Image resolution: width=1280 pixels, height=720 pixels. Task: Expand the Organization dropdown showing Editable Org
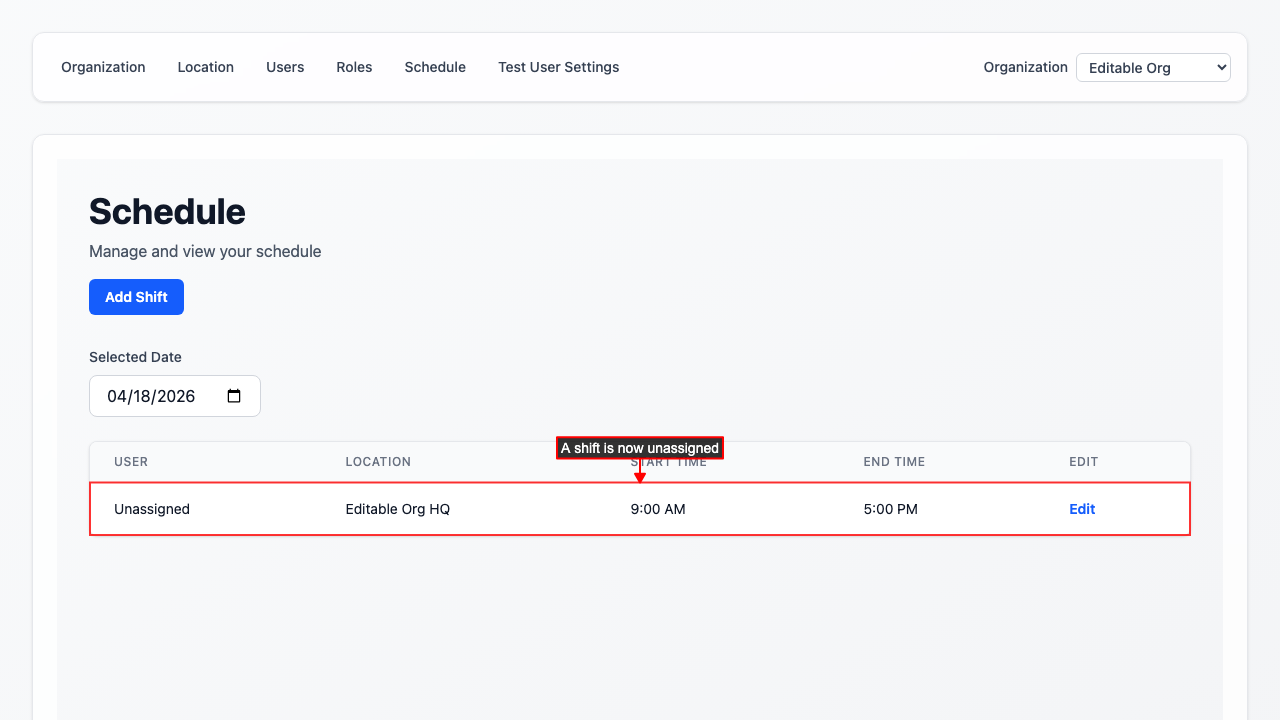point(1153,68)
